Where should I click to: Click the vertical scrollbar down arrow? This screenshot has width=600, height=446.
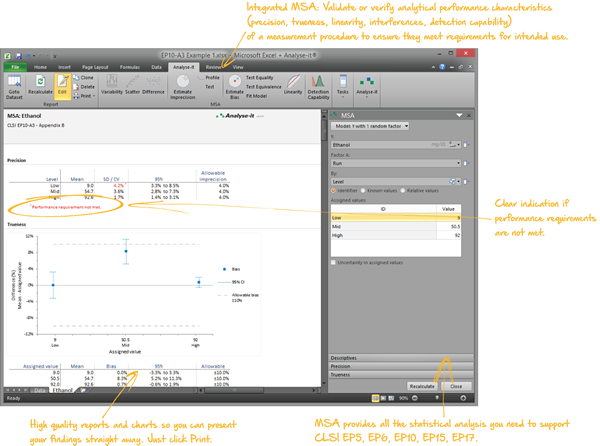pos(324,383)
